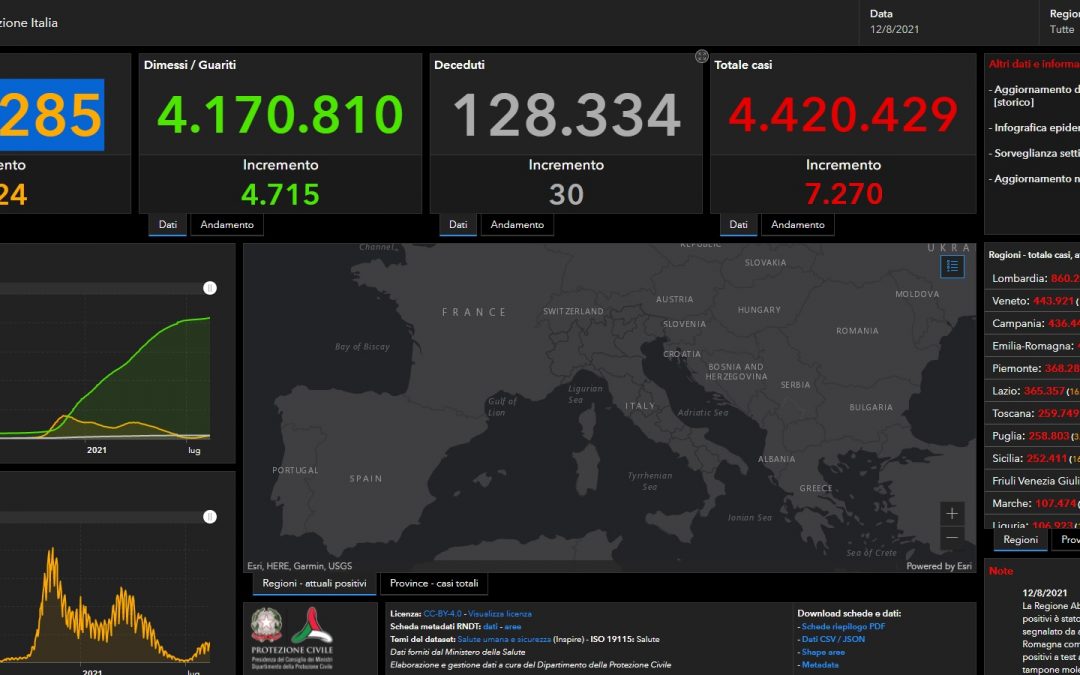The width and height of the screenshot is (1080, 675).
Task: Open the Dati CSV / JSON link
Action: (x=833, y=639)
